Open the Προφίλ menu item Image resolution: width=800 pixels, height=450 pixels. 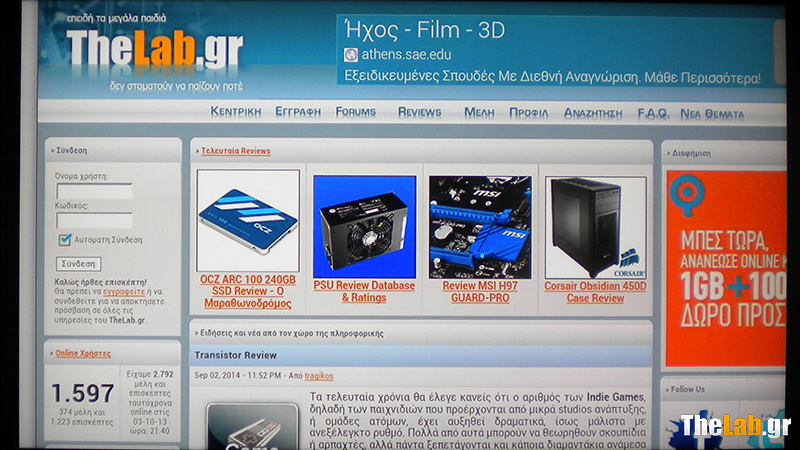pos(529,113)
